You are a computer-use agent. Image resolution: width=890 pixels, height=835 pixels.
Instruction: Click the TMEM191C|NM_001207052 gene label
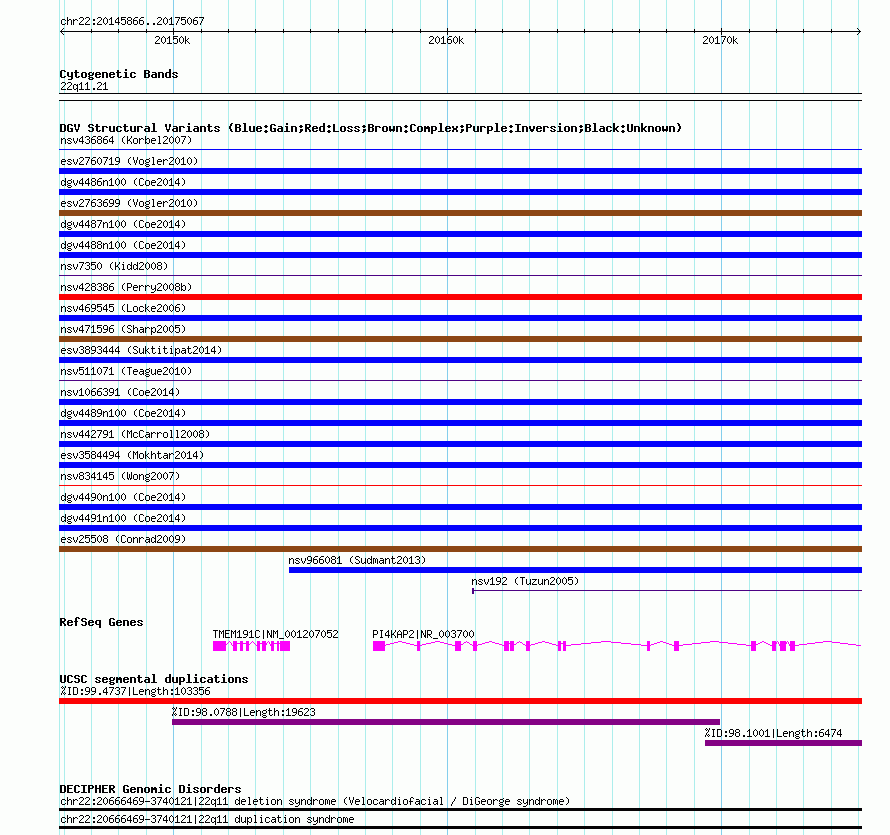click(275, 634)
